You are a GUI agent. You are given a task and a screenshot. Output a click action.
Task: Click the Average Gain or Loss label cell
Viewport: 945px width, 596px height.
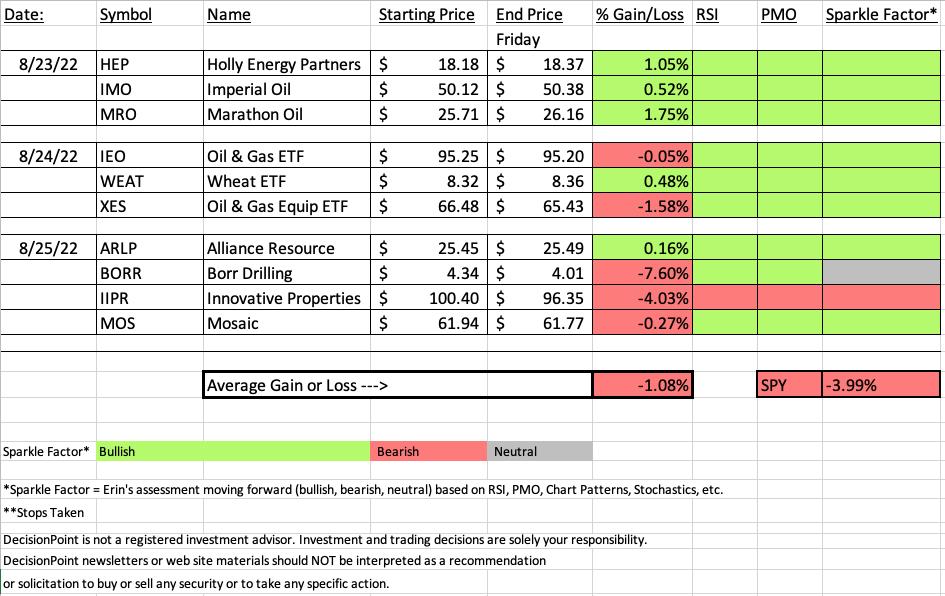pos(398,385)
